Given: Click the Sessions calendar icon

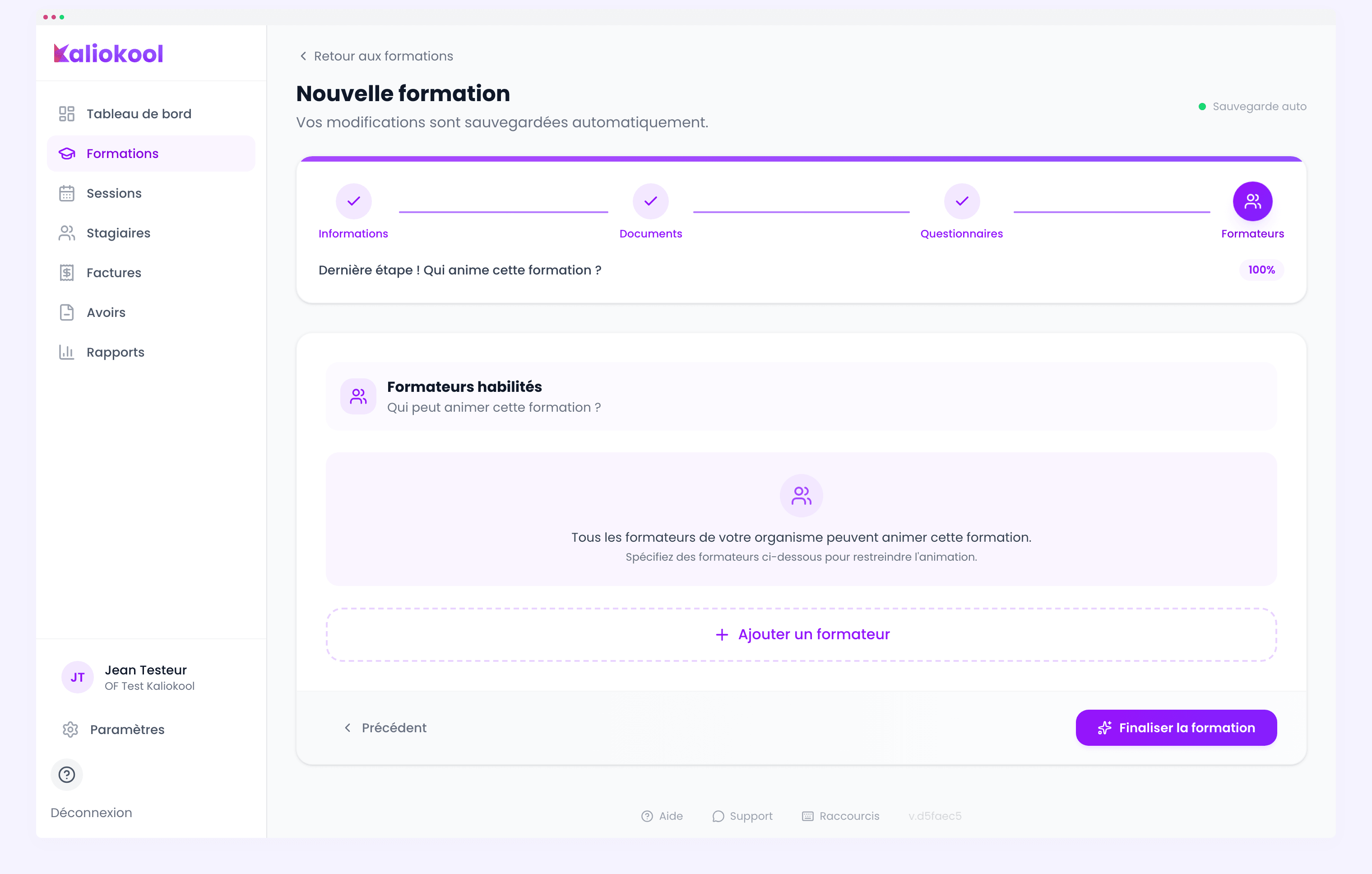Looking at the screenshot, I should pyautogui.click(x=66, y=193).
